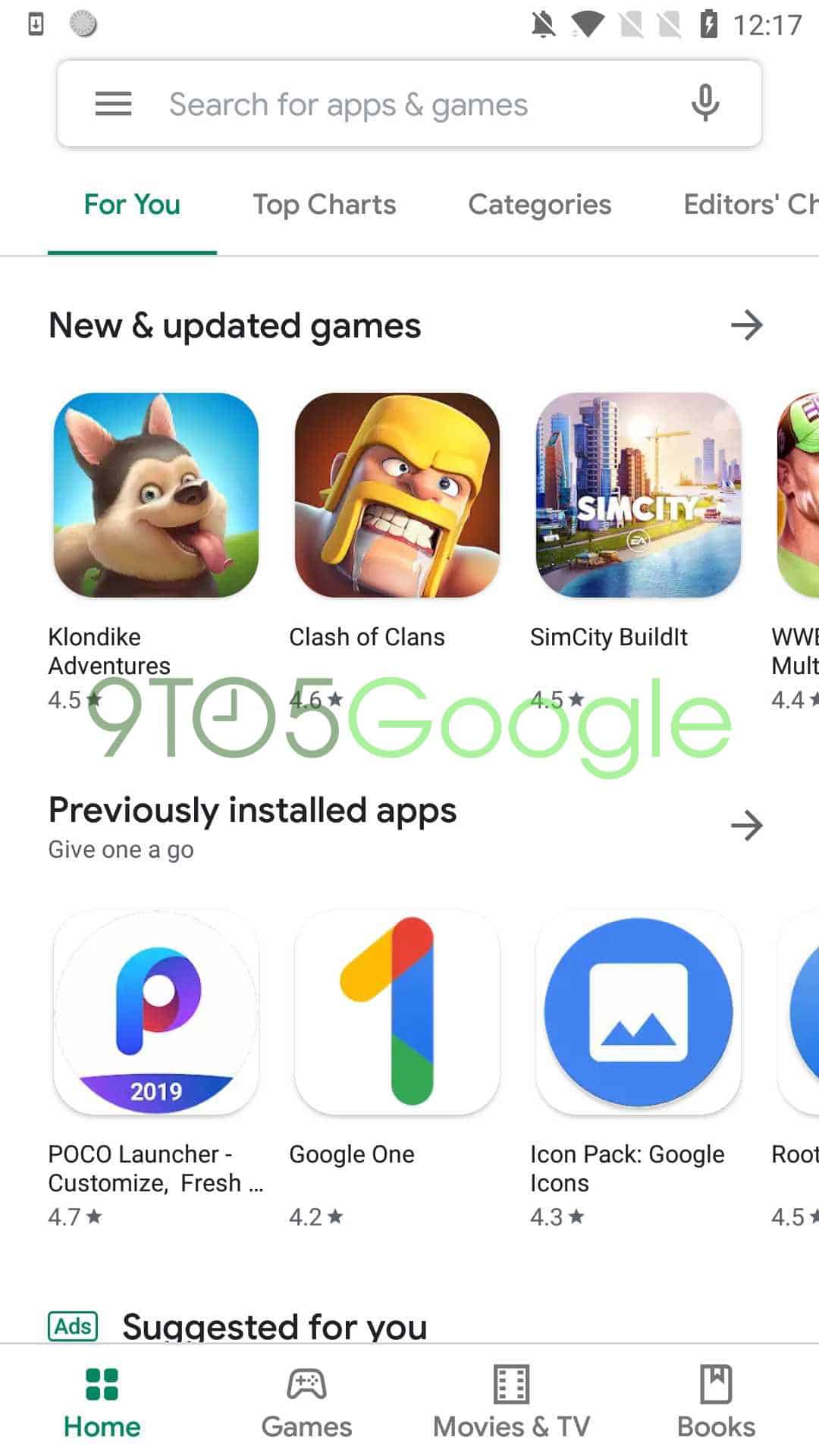Open the hamburger navigation menu
Screen dimensions: 819x1456
coord(113,104)
